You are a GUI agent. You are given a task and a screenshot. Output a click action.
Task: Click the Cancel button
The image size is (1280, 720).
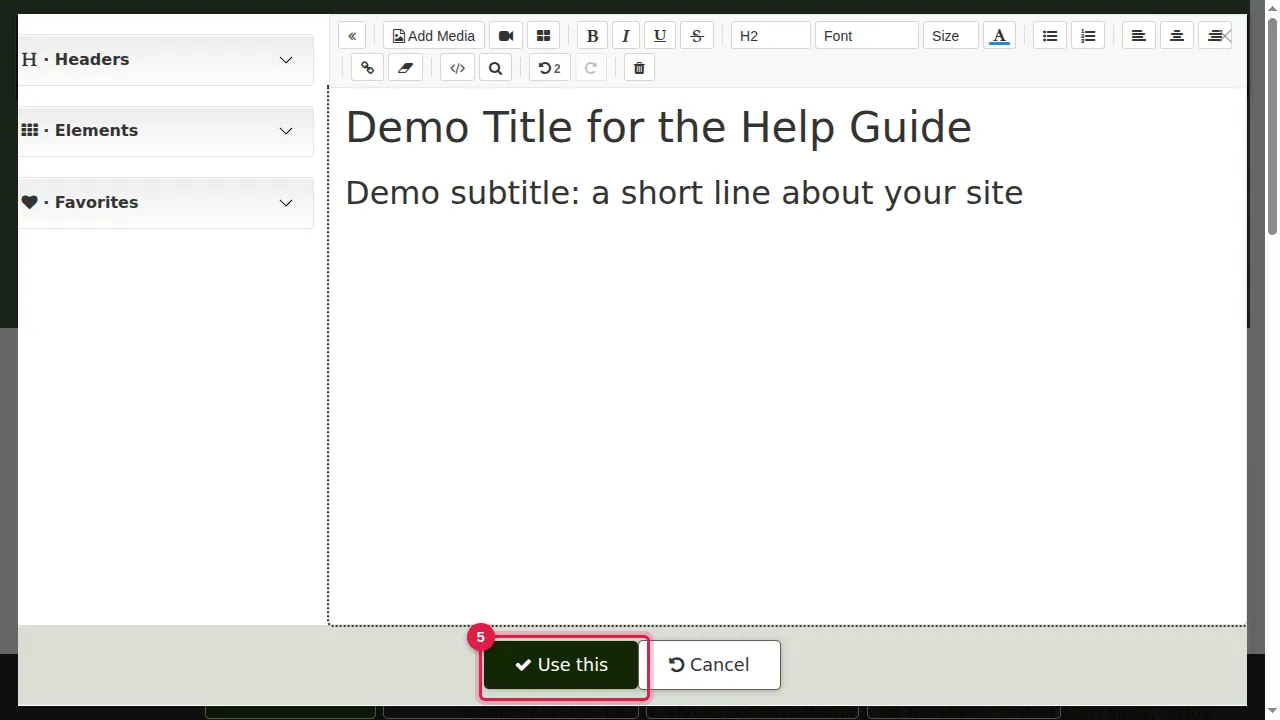pos(709,665)
